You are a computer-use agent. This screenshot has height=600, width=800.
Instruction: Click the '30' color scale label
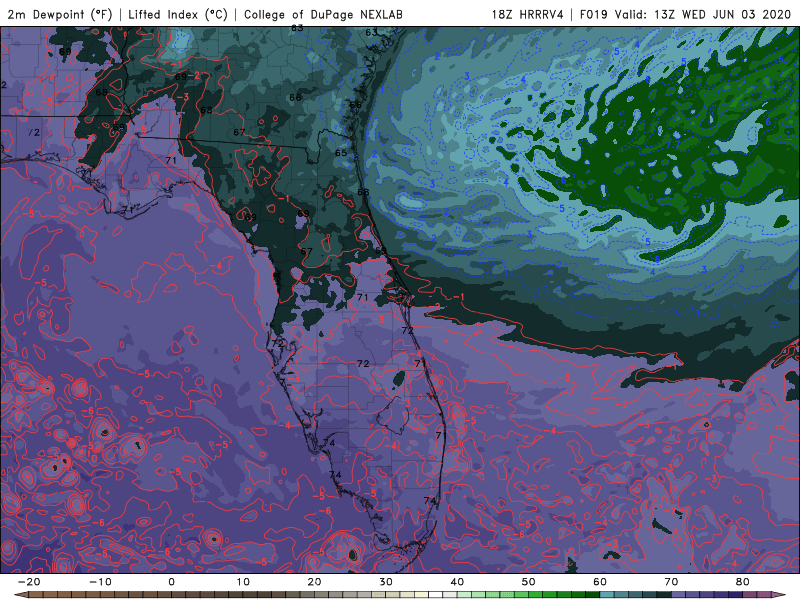[386, 582]
